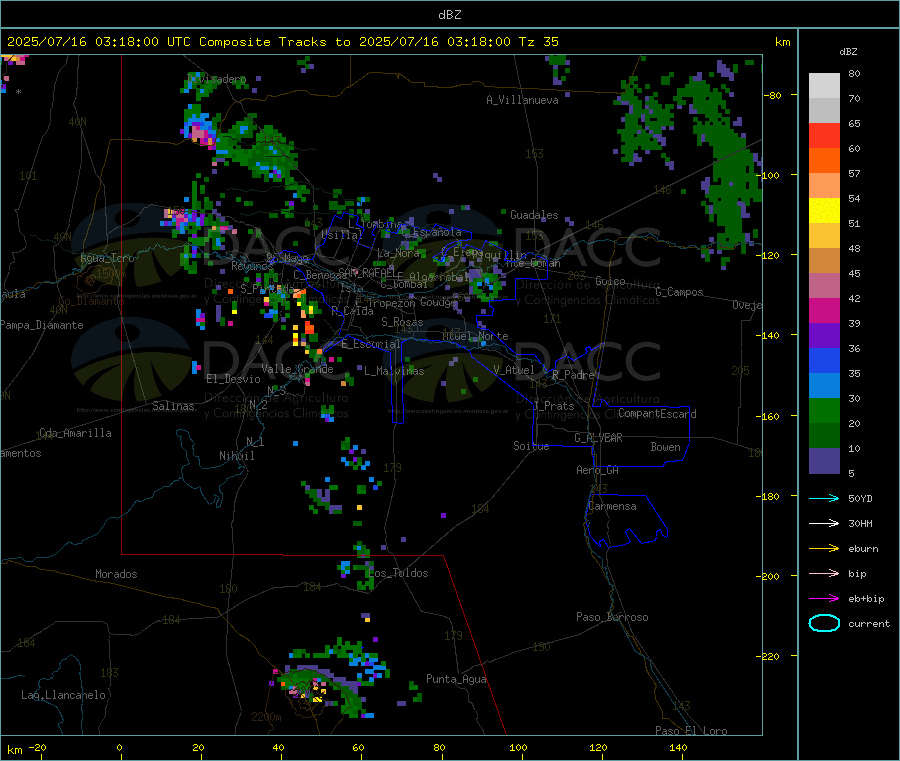Click the Paso_Barroso map label

click(x=612, y=617)
